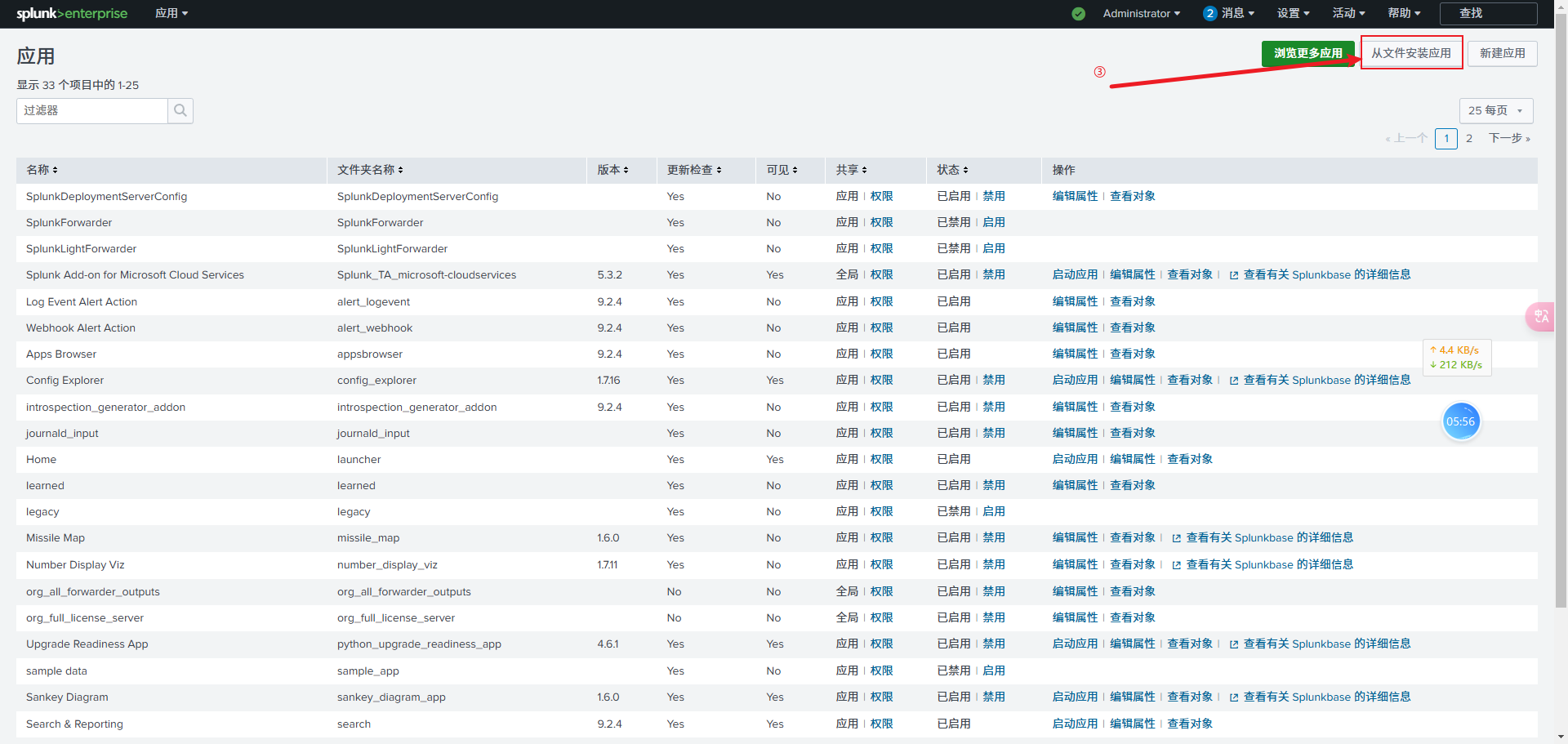Open the 应用 menu in top bar

click(171, 14)
